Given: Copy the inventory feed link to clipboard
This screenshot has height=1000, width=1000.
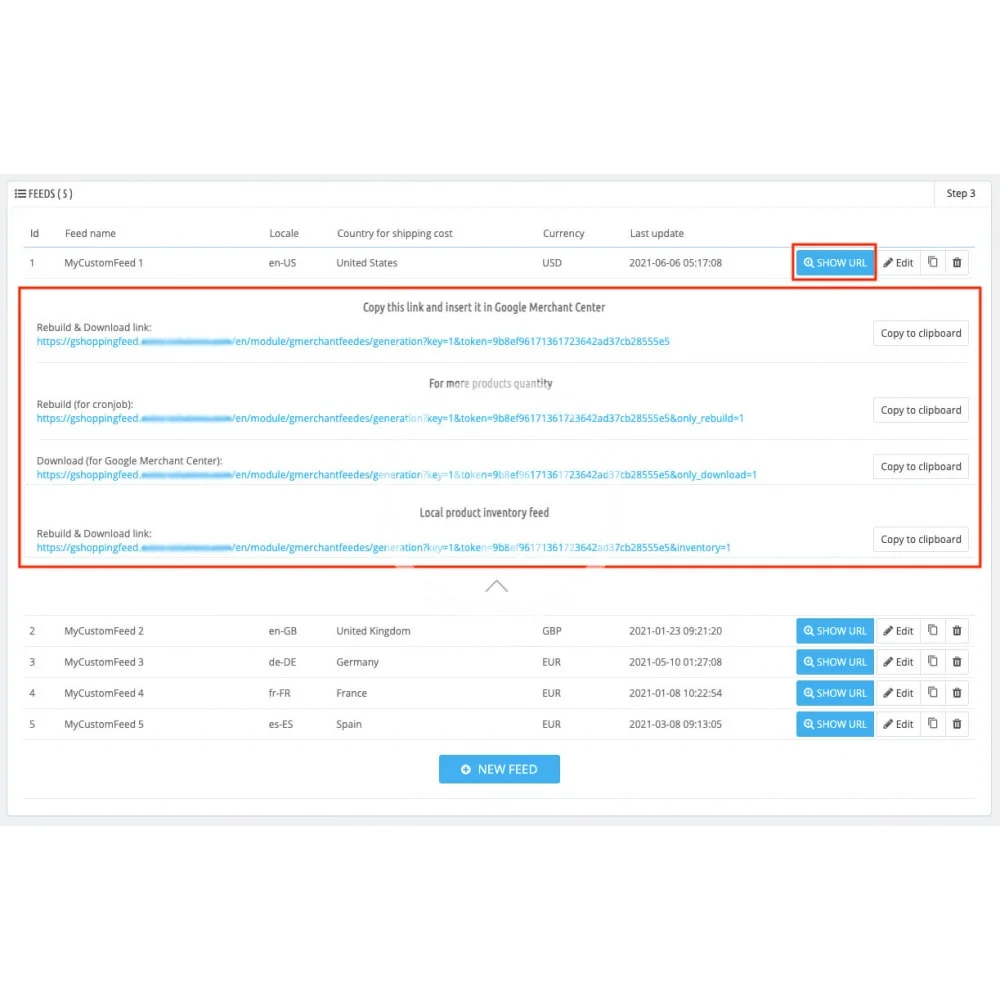Looking at the screenshot, I should tap(920, 539).
